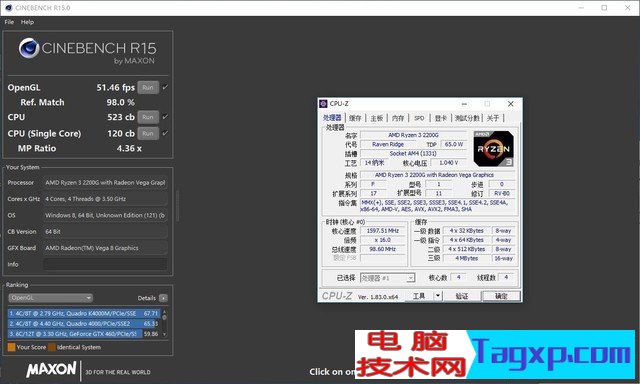This screenshot has height=384, width=640.
Task: Select the 处理器 tab in CPU-Z
Action: tap(332, 118)
